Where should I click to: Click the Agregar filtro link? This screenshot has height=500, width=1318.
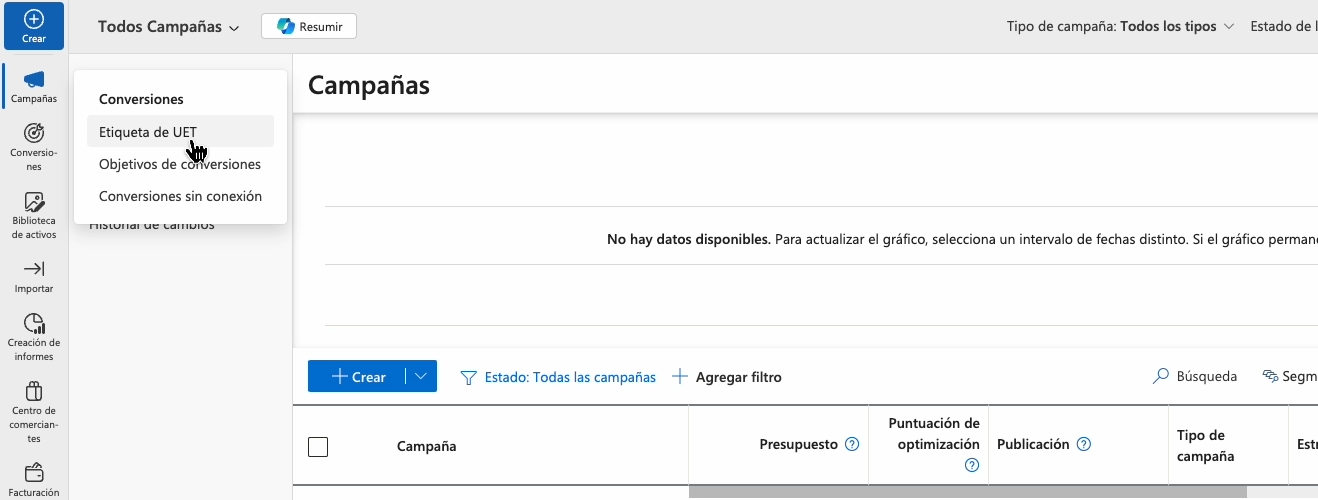727,377
